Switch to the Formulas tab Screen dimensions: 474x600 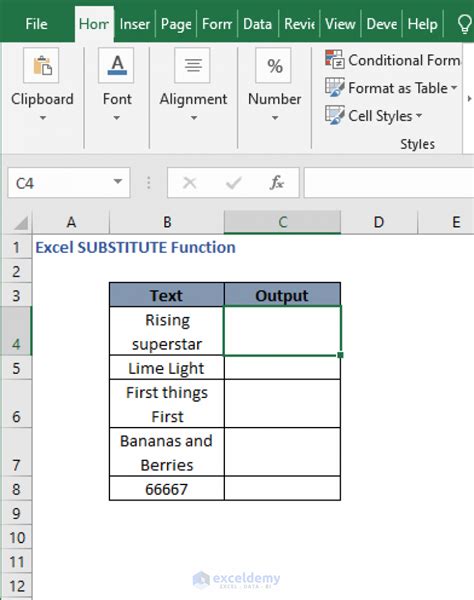click(x=217, y=24)
